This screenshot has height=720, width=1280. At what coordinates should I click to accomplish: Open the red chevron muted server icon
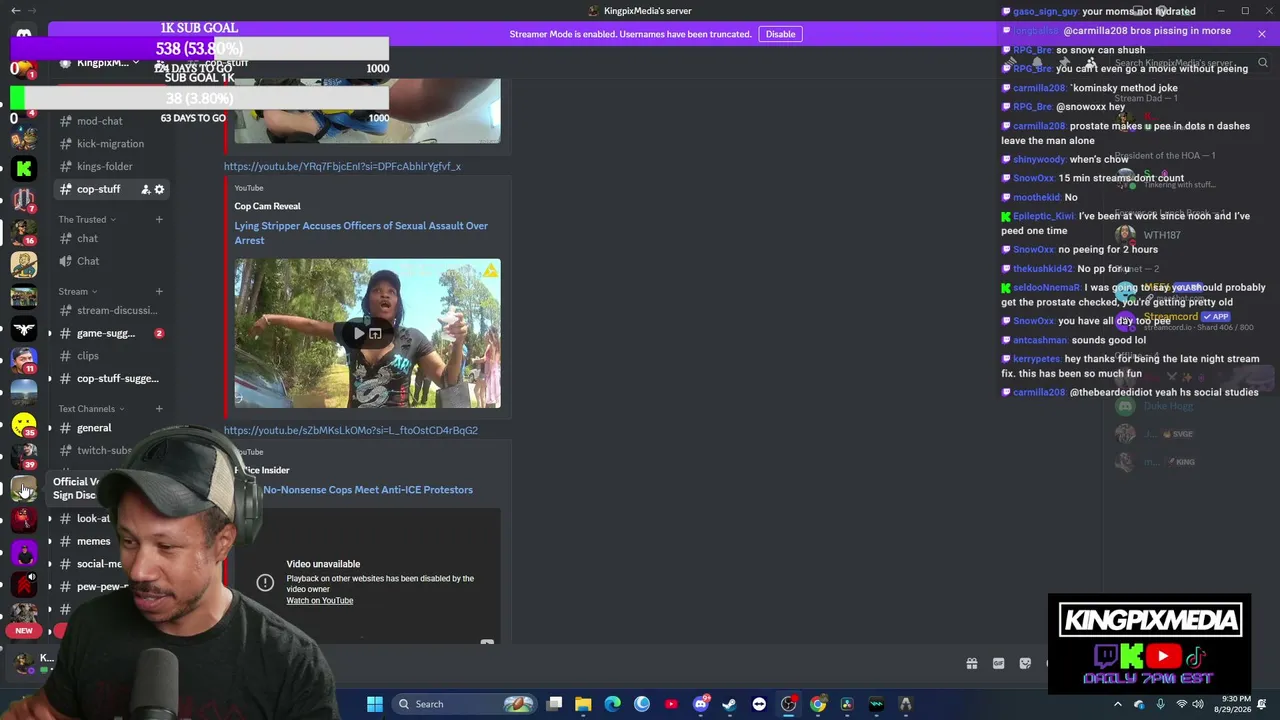tap(24, 583)
